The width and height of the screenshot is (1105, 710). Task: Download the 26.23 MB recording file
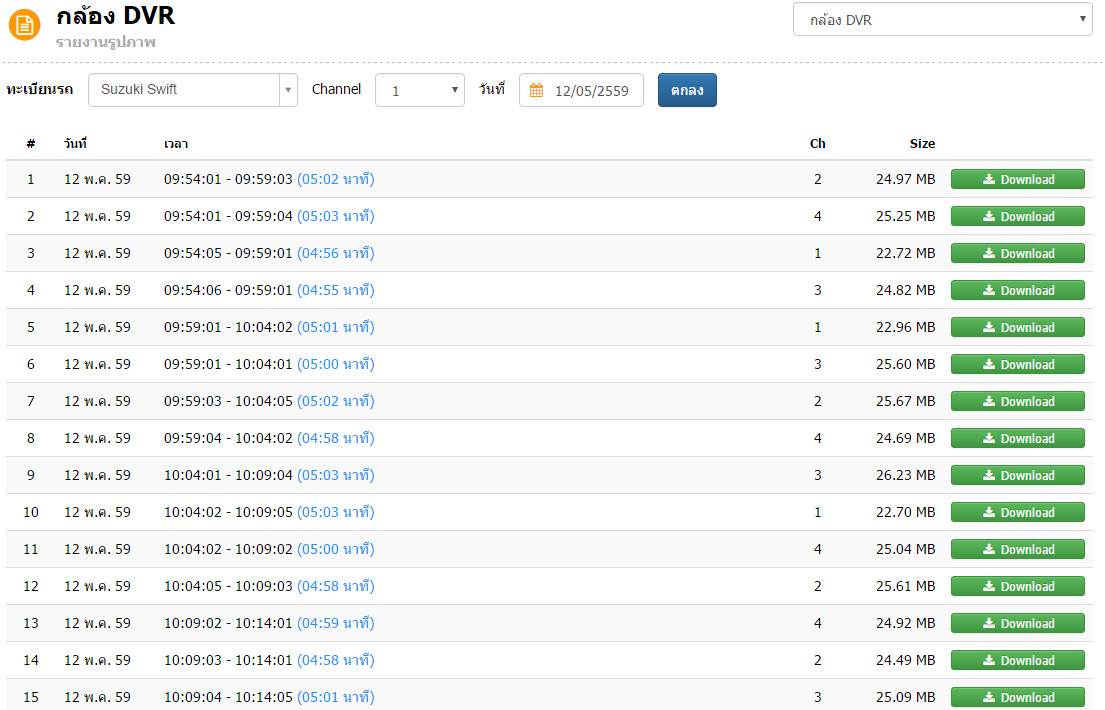pos(1017,476)
